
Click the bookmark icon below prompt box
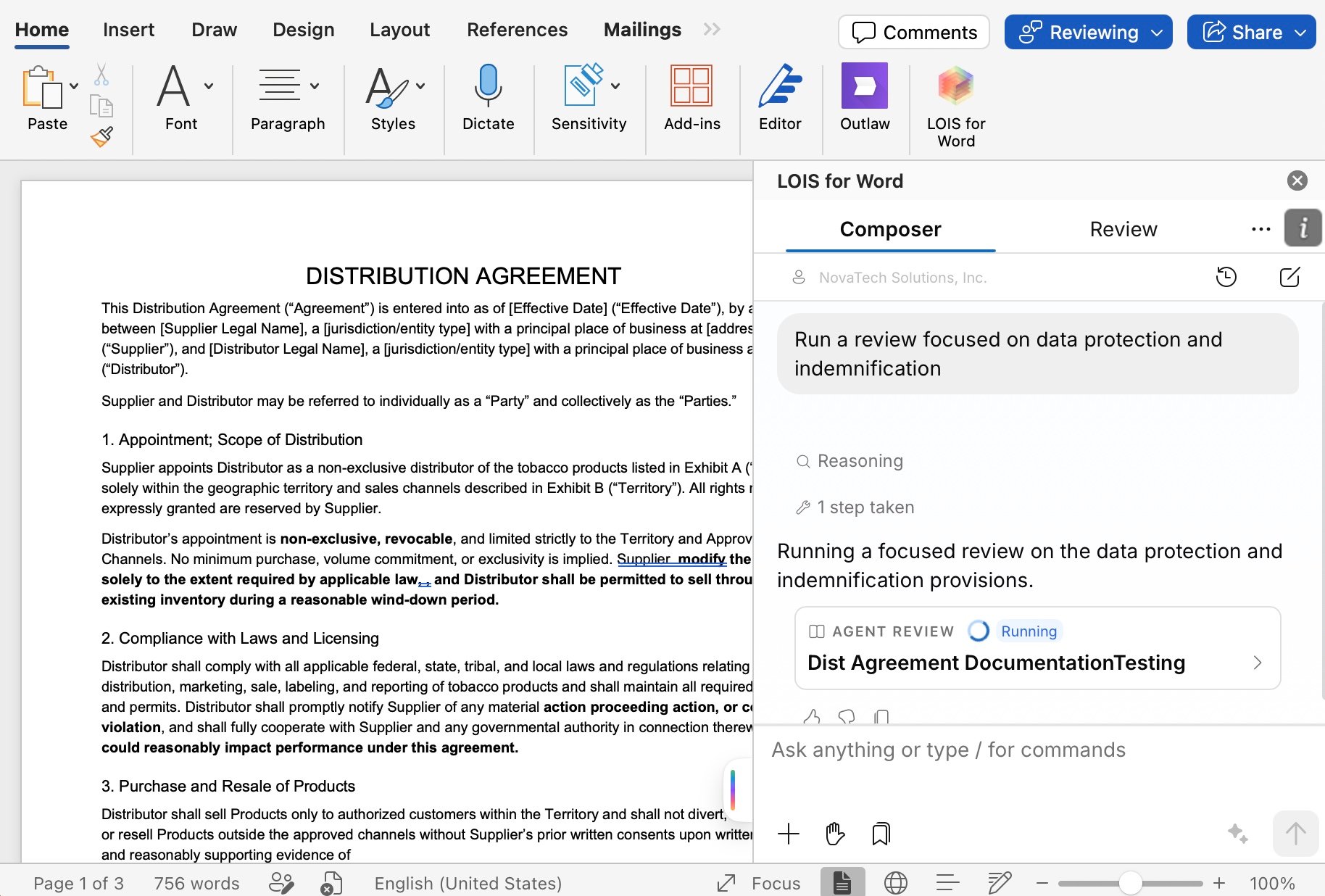881,834
